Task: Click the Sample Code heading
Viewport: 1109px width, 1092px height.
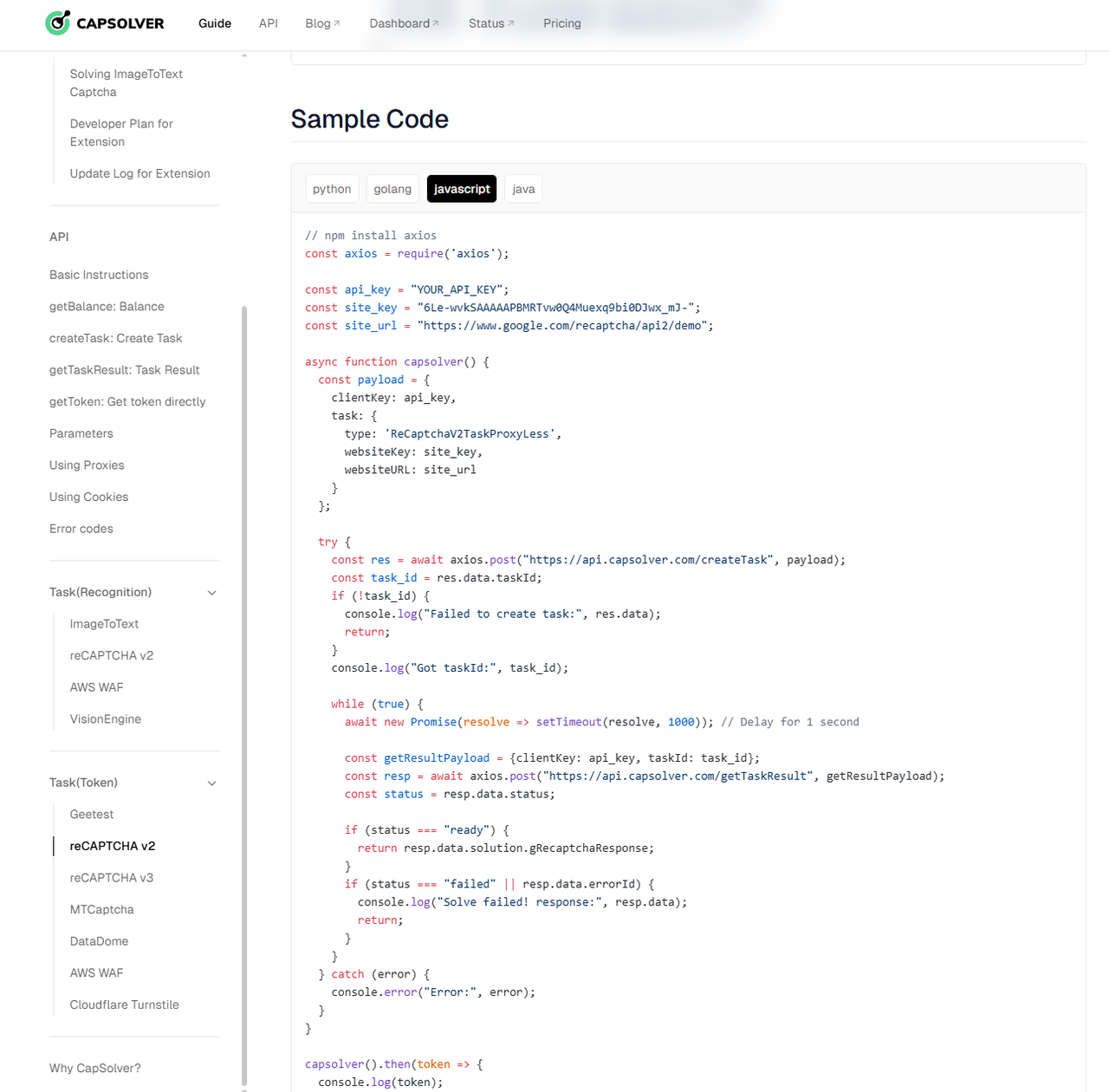Action: click(370, 119)
